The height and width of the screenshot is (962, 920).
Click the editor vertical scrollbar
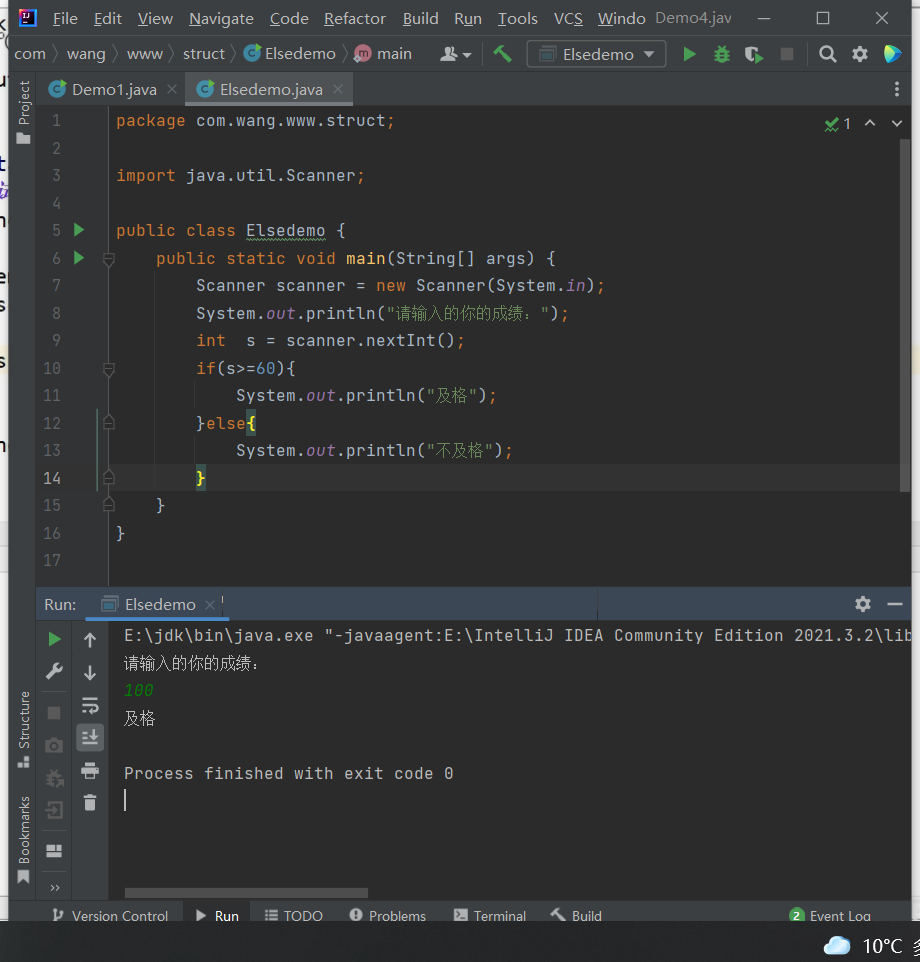(904, 315)
